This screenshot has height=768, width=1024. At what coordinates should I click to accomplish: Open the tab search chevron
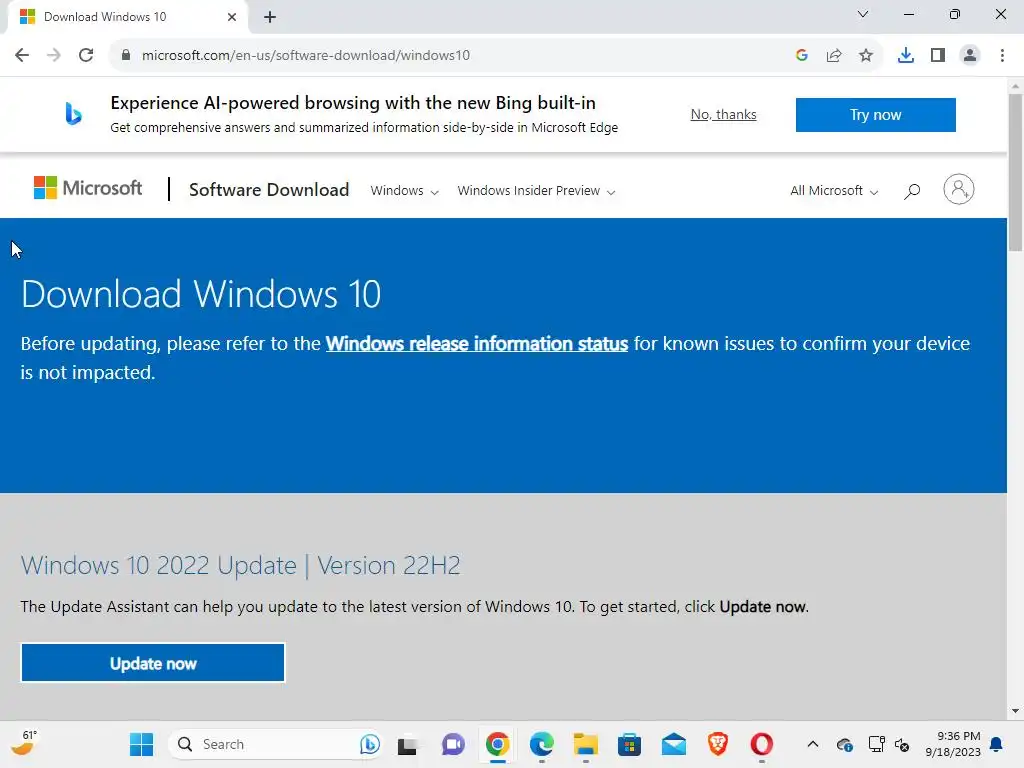[863, 14]
